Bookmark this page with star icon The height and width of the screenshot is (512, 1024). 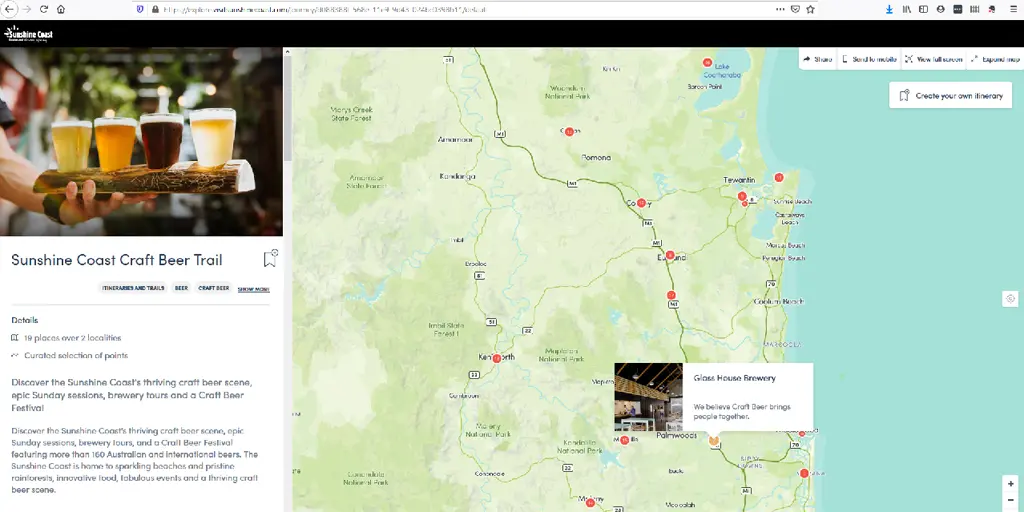point(810,9)
